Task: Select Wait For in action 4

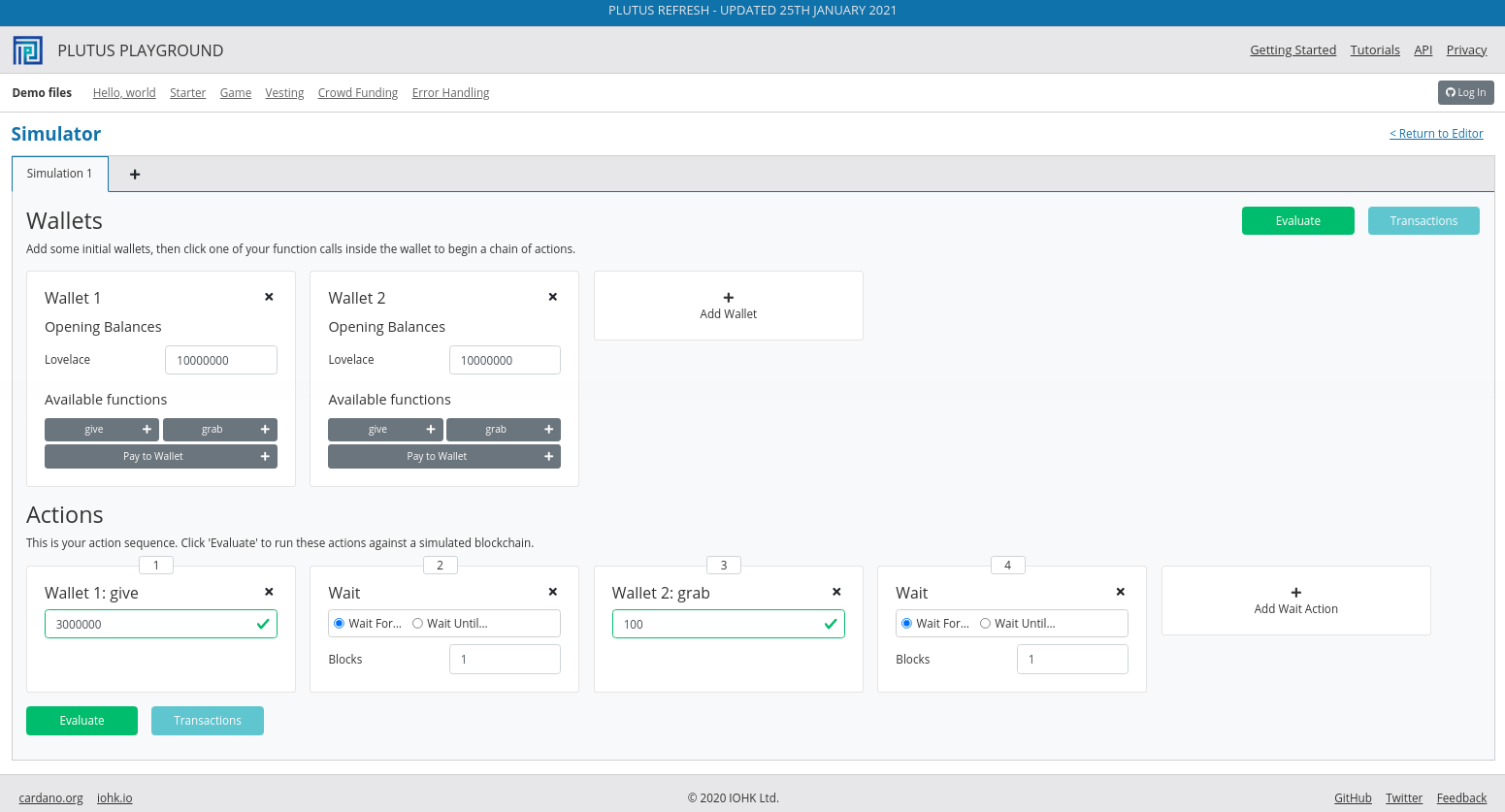Action: pyautogui.click(x=906, y=624)
